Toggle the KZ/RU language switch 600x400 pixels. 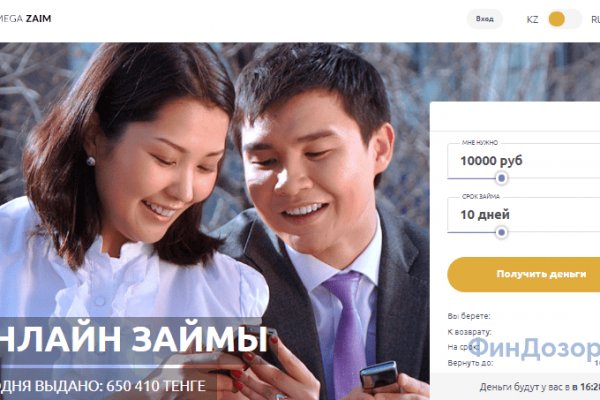(x=564, y=19)
